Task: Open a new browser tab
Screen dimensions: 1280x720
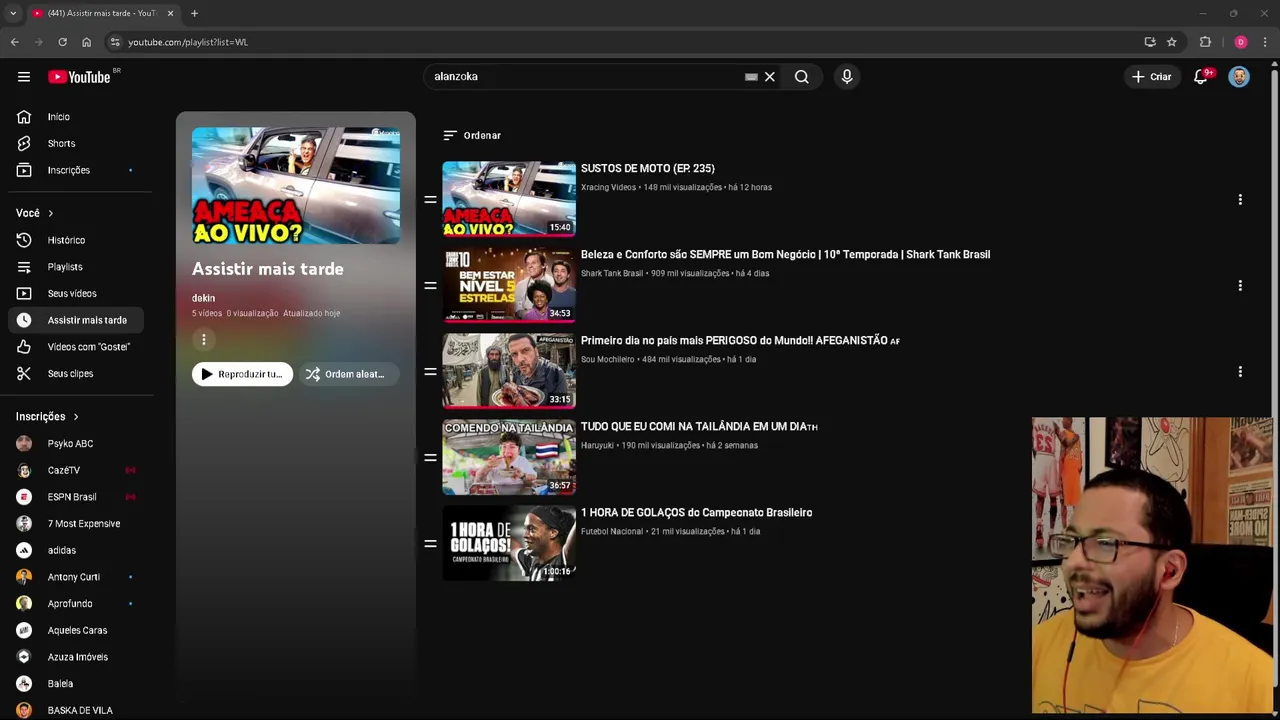Action: pyautogui.click(x=194, y=13)
